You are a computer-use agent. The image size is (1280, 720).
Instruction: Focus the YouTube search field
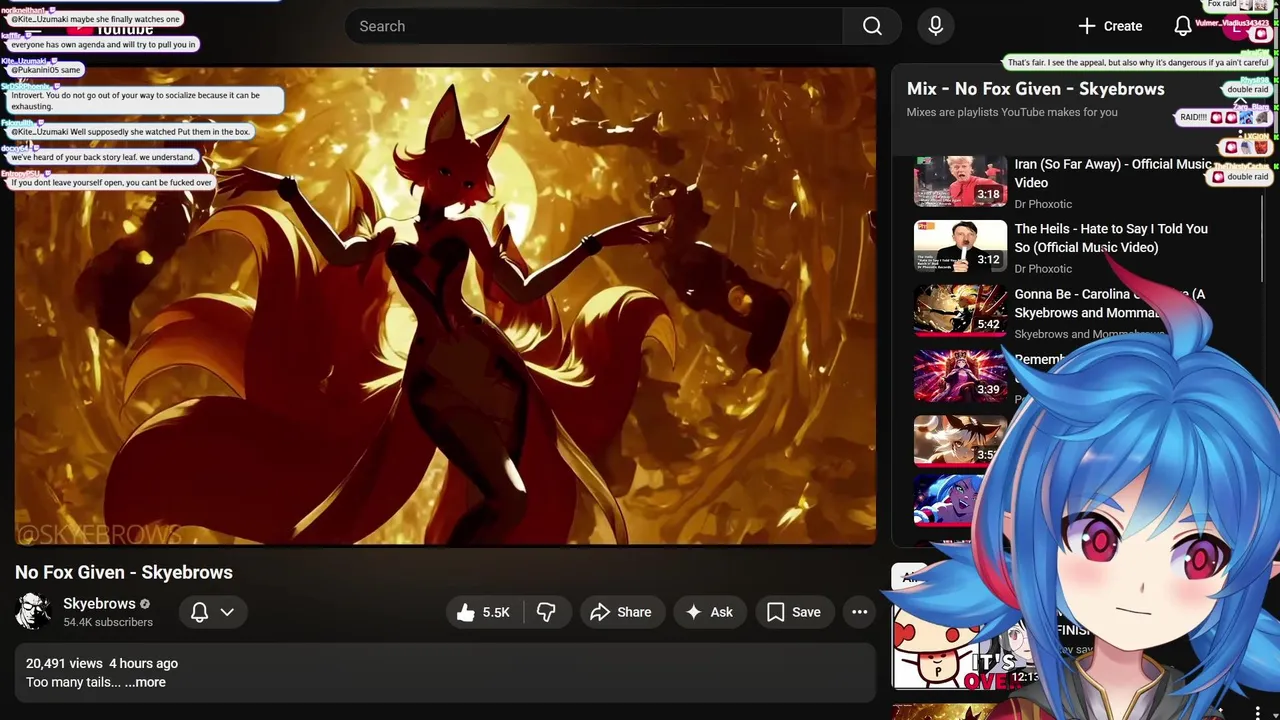click(594, 26)
